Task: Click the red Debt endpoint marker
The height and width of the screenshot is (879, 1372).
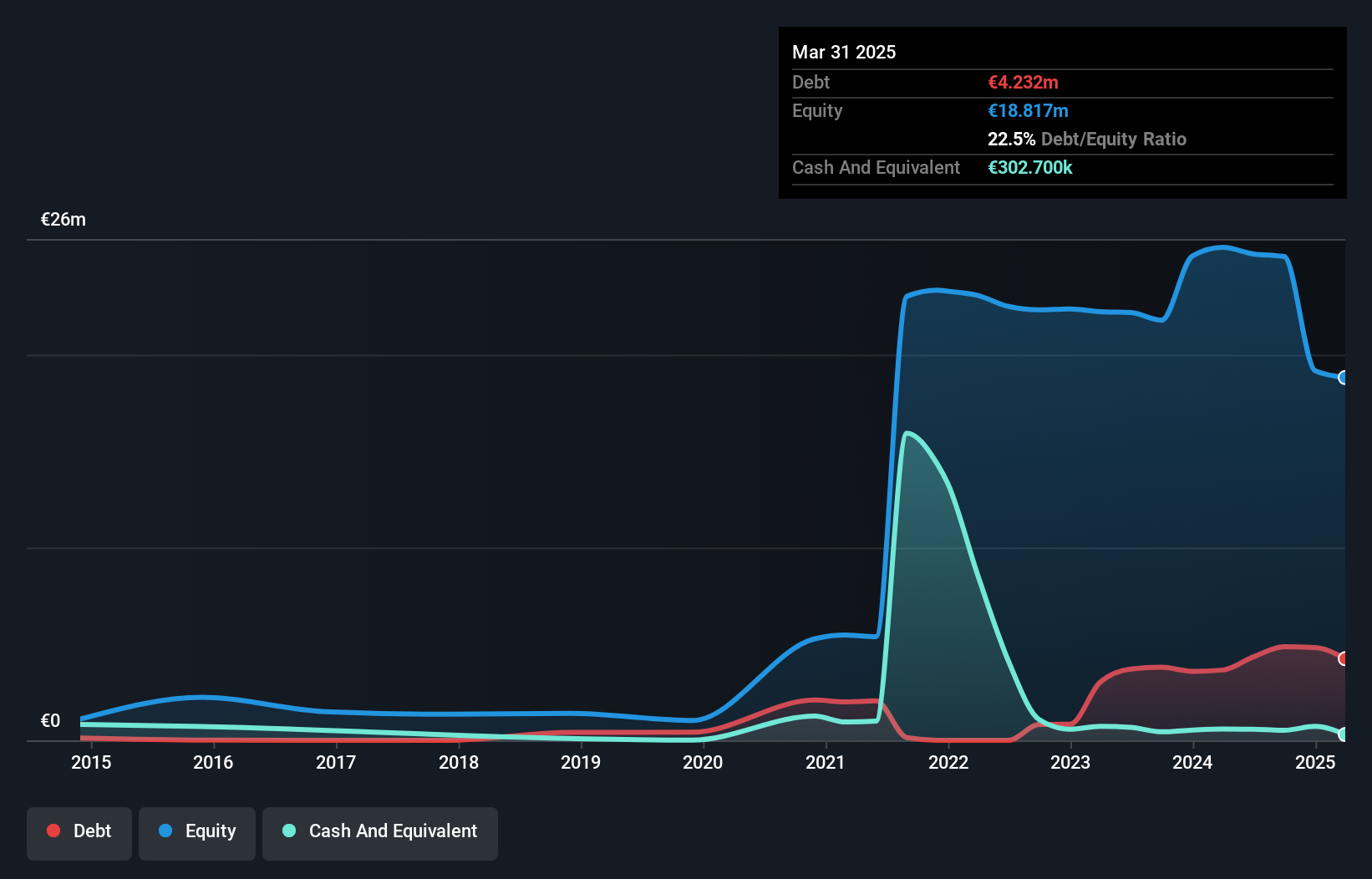Action: click(1344, 658)
